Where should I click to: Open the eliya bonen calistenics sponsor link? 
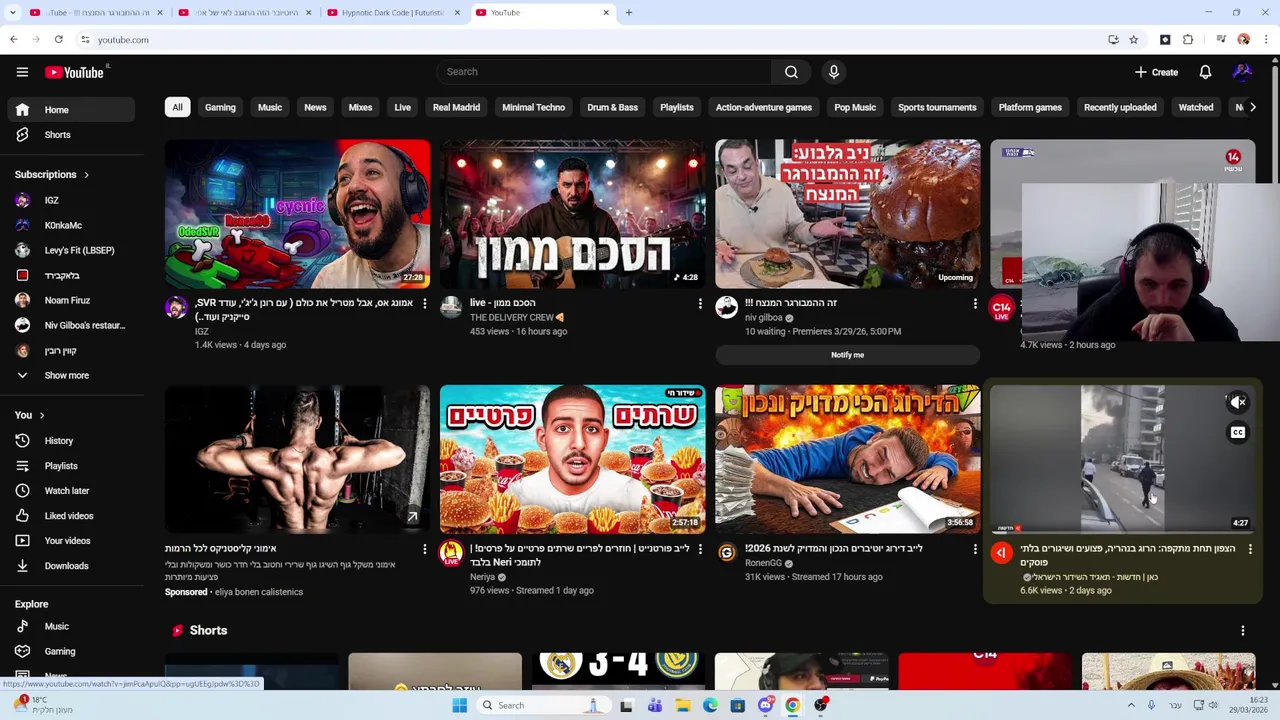(x=259, y=592)
